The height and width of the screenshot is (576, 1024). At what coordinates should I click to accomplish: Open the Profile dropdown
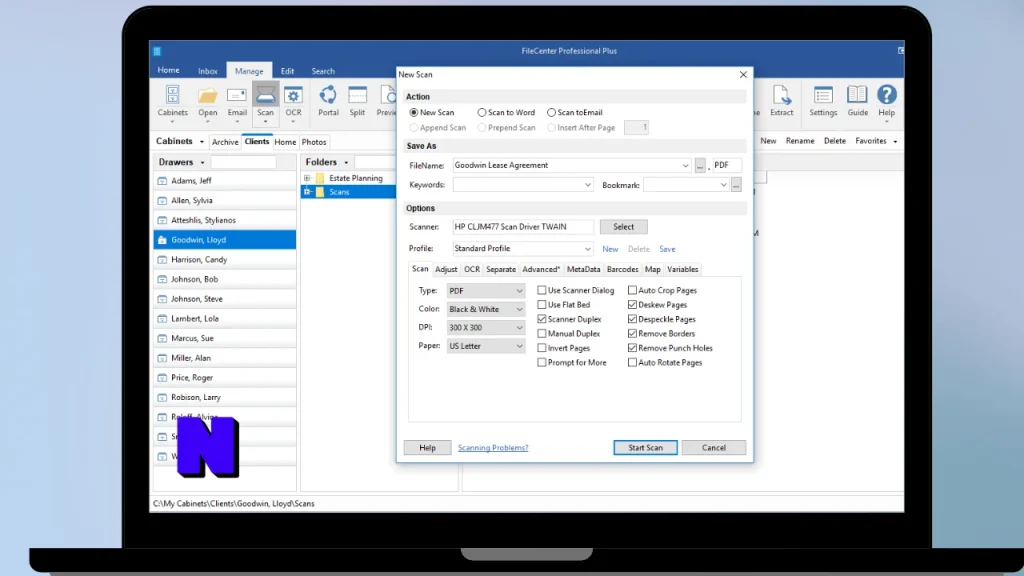coord(587,249)
